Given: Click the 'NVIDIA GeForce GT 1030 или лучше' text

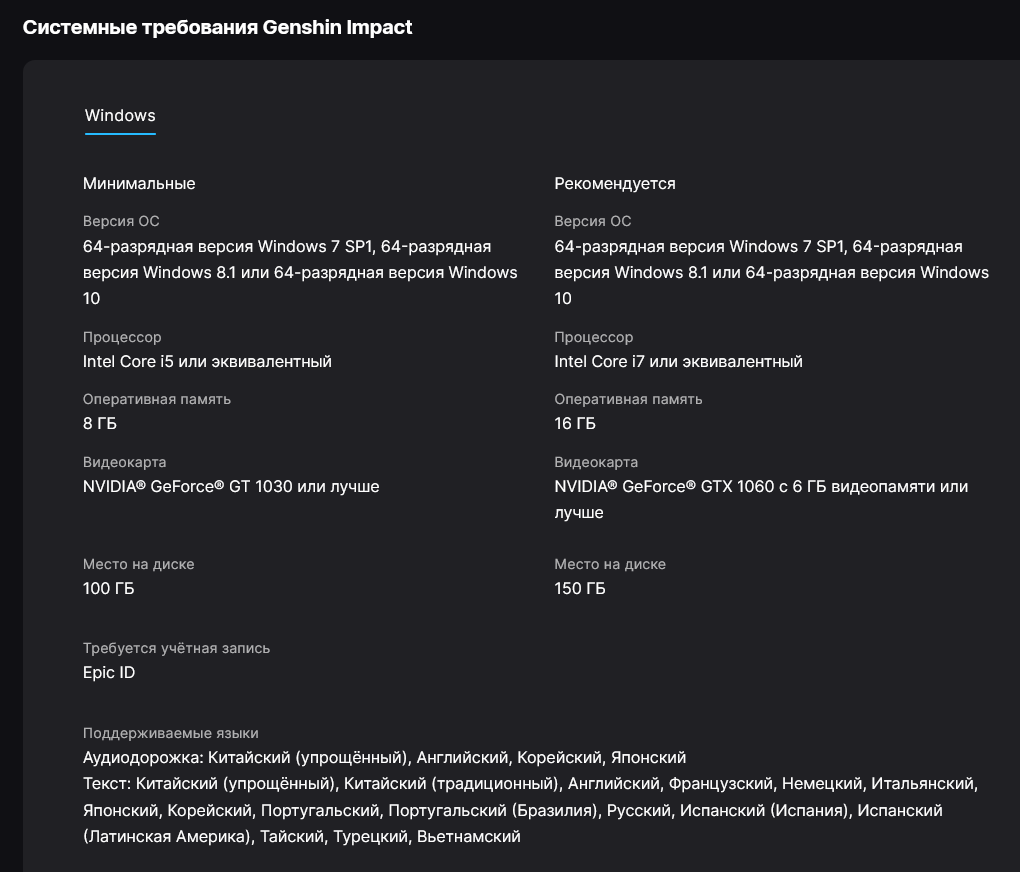Looking at the screenshot, I should pos(231,486).
